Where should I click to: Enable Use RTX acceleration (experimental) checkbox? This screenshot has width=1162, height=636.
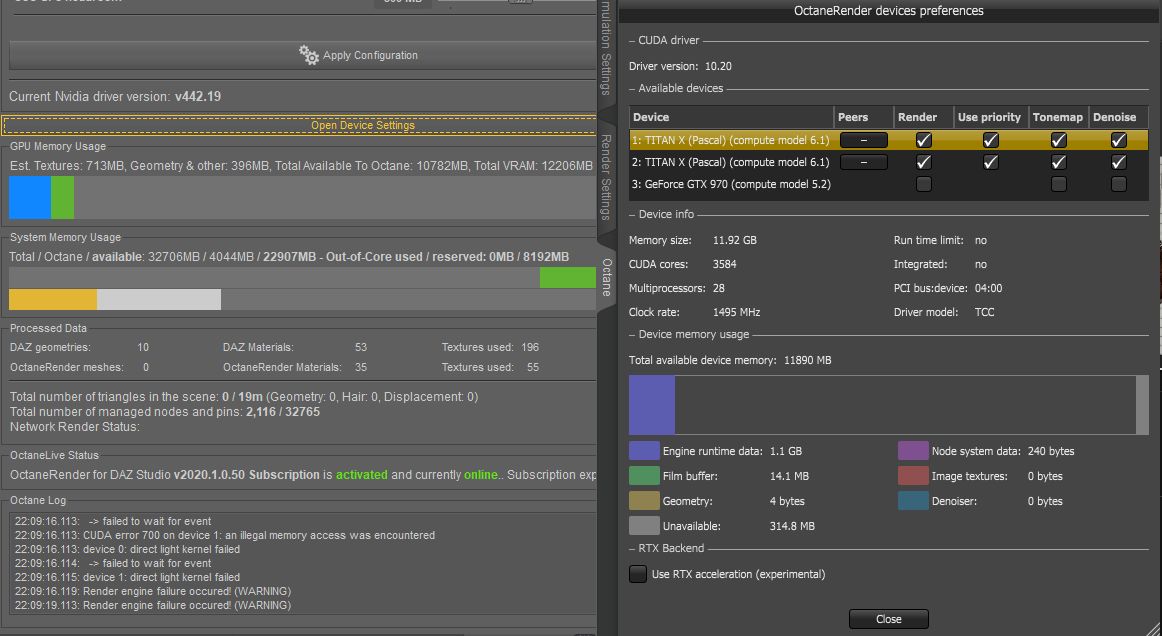pyautogui.click(x=637, y=574)
